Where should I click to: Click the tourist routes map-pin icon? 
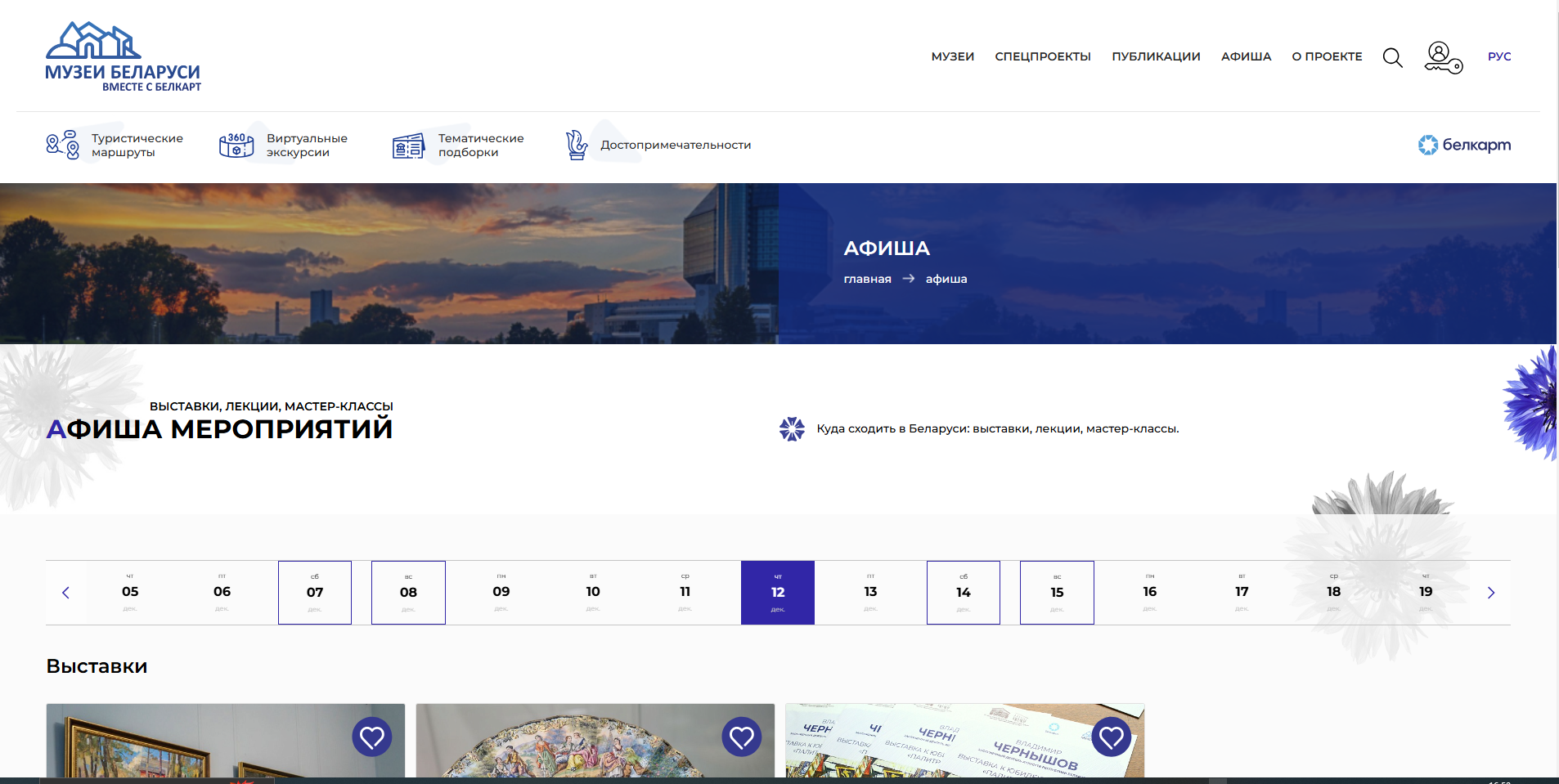click(x=63, y=145)
